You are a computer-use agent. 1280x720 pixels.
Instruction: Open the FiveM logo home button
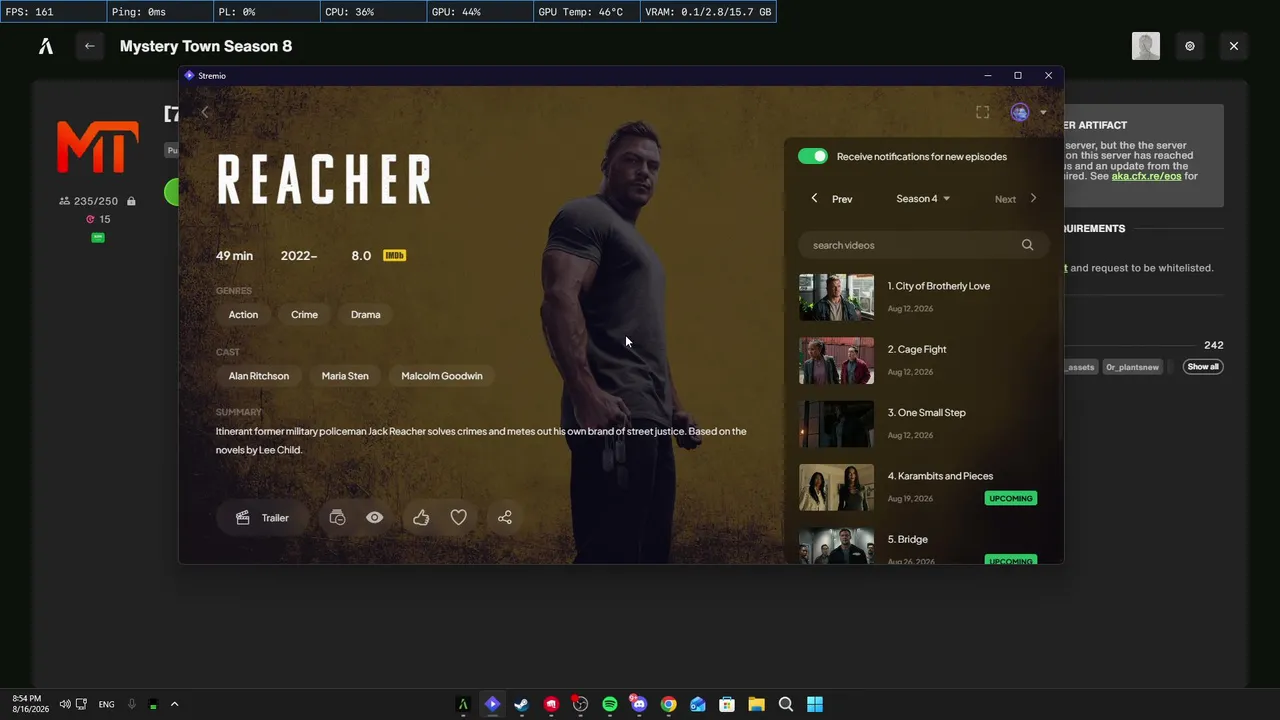[x=46, y=46]
